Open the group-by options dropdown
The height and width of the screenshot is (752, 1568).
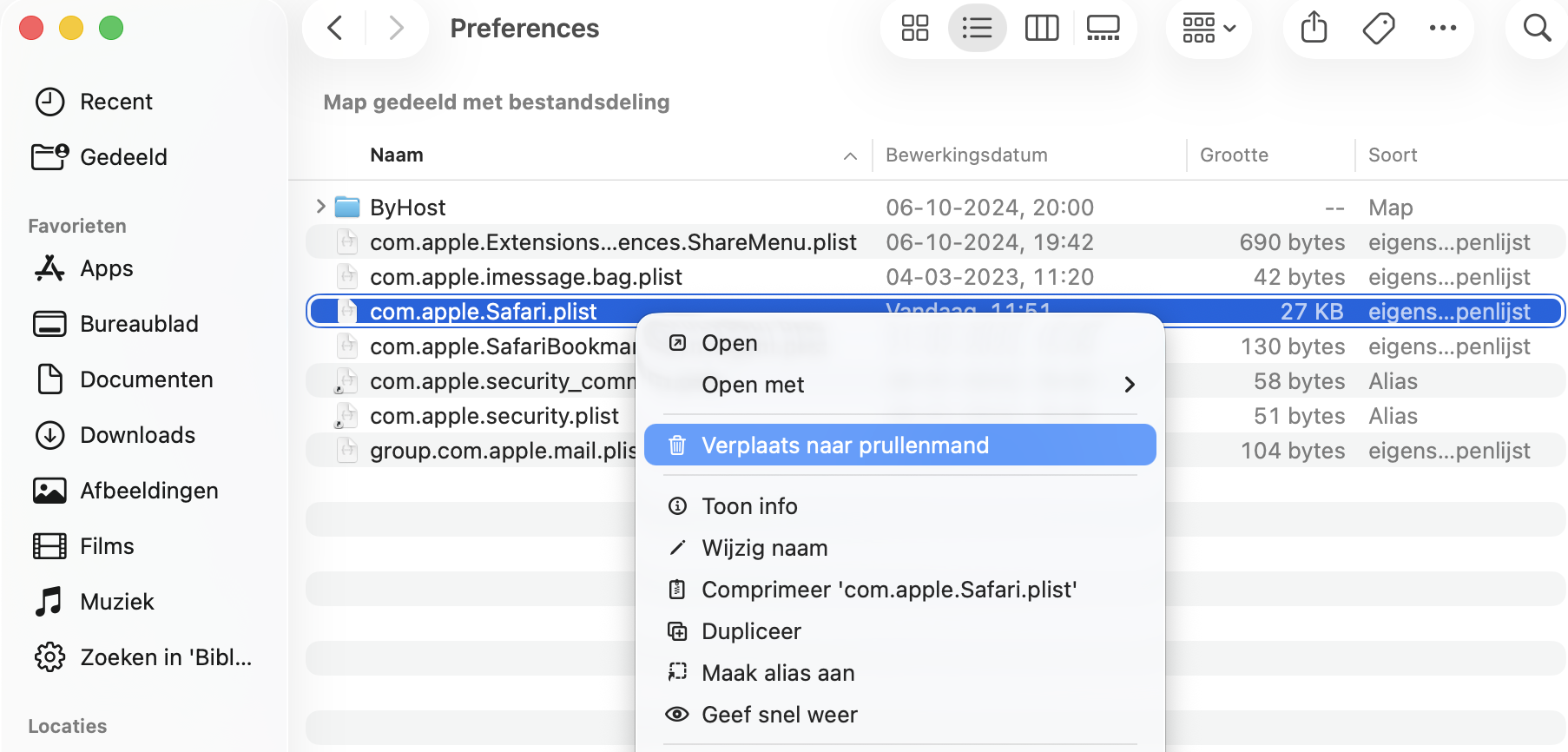[x=1209, y=28]
